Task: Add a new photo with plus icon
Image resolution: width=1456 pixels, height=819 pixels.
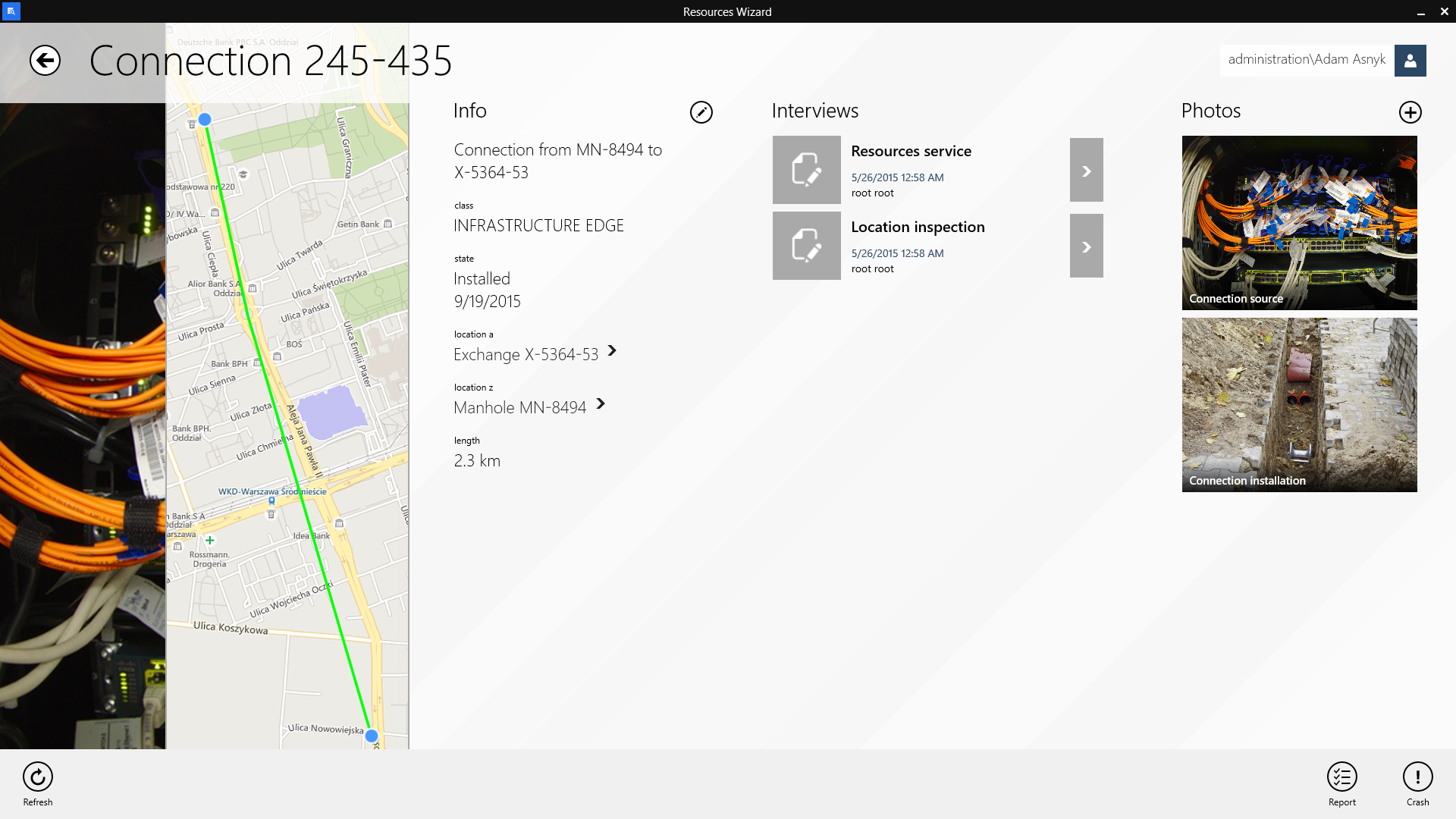Action: pos(1410,112)
